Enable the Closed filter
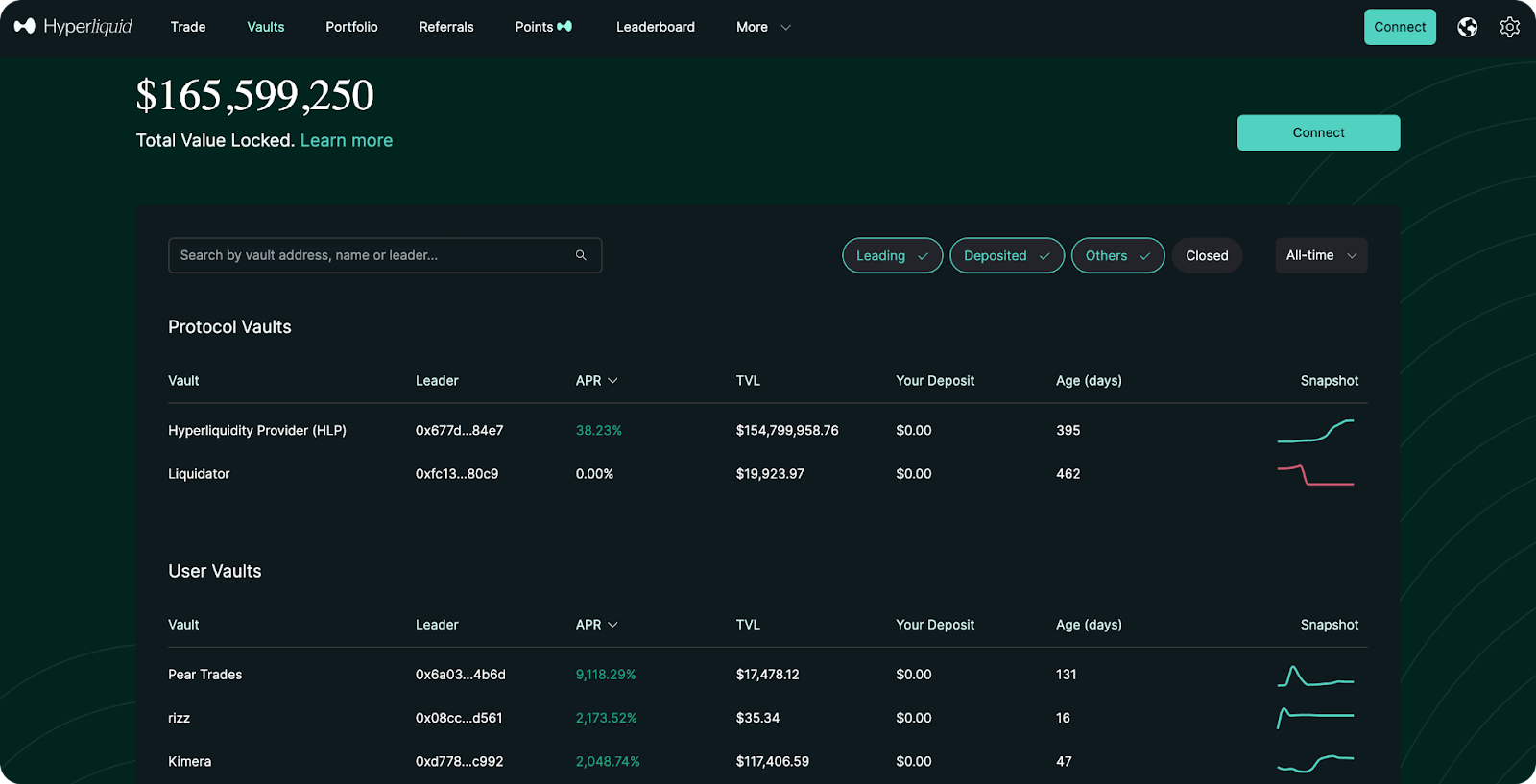Viewport: 1536px width, 784px height. click(x=1207, y=255)
